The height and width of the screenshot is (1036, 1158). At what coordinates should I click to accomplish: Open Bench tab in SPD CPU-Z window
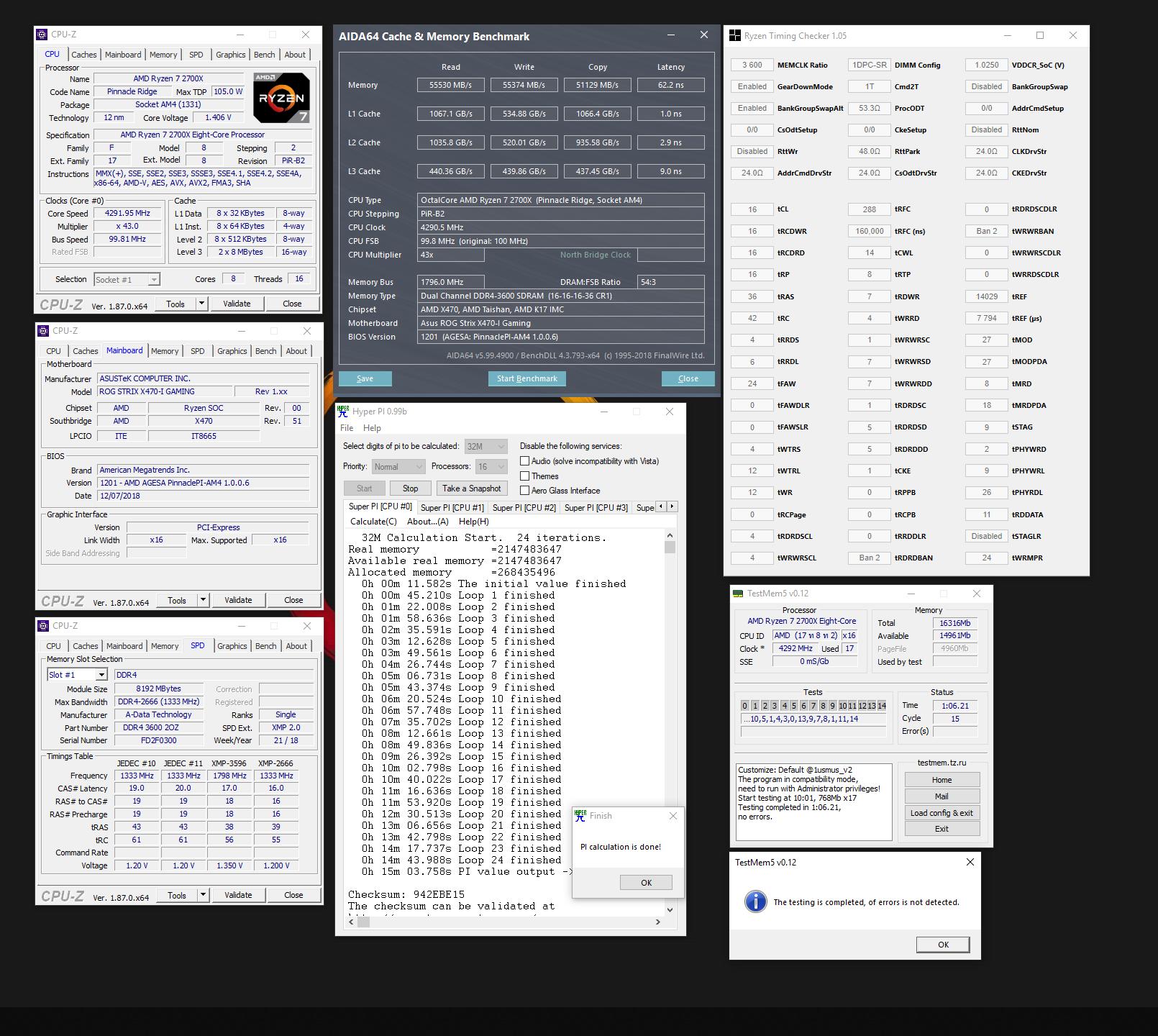pyautogui.click(x=266, y=646)
